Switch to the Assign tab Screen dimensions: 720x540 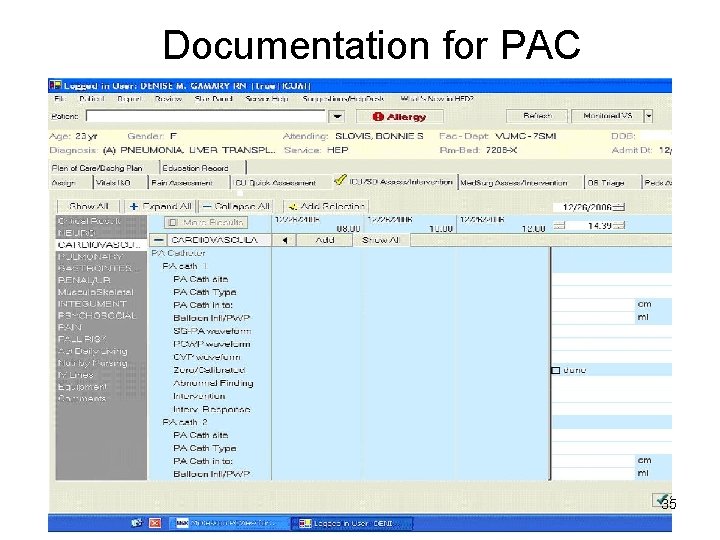tap(70, 183)
